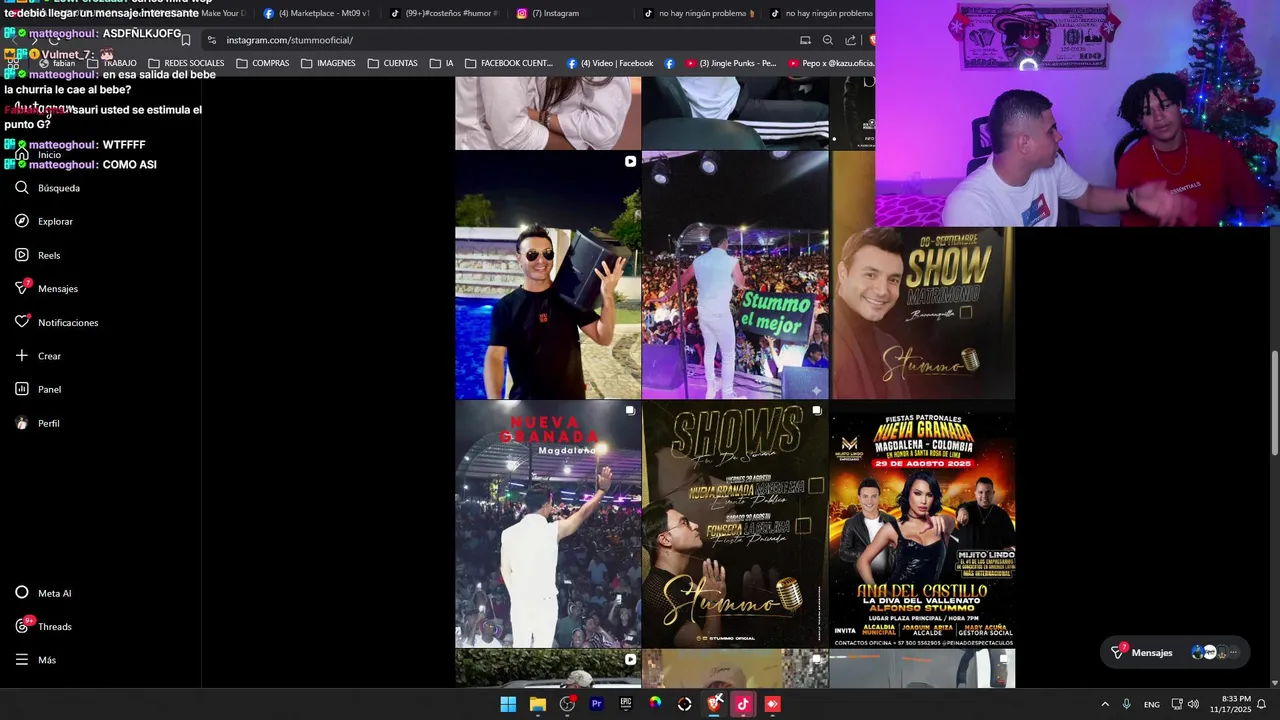Open Shows fin de semana flyer post
The height and width of the screenshot is (720, 1280).
point(735,524)
